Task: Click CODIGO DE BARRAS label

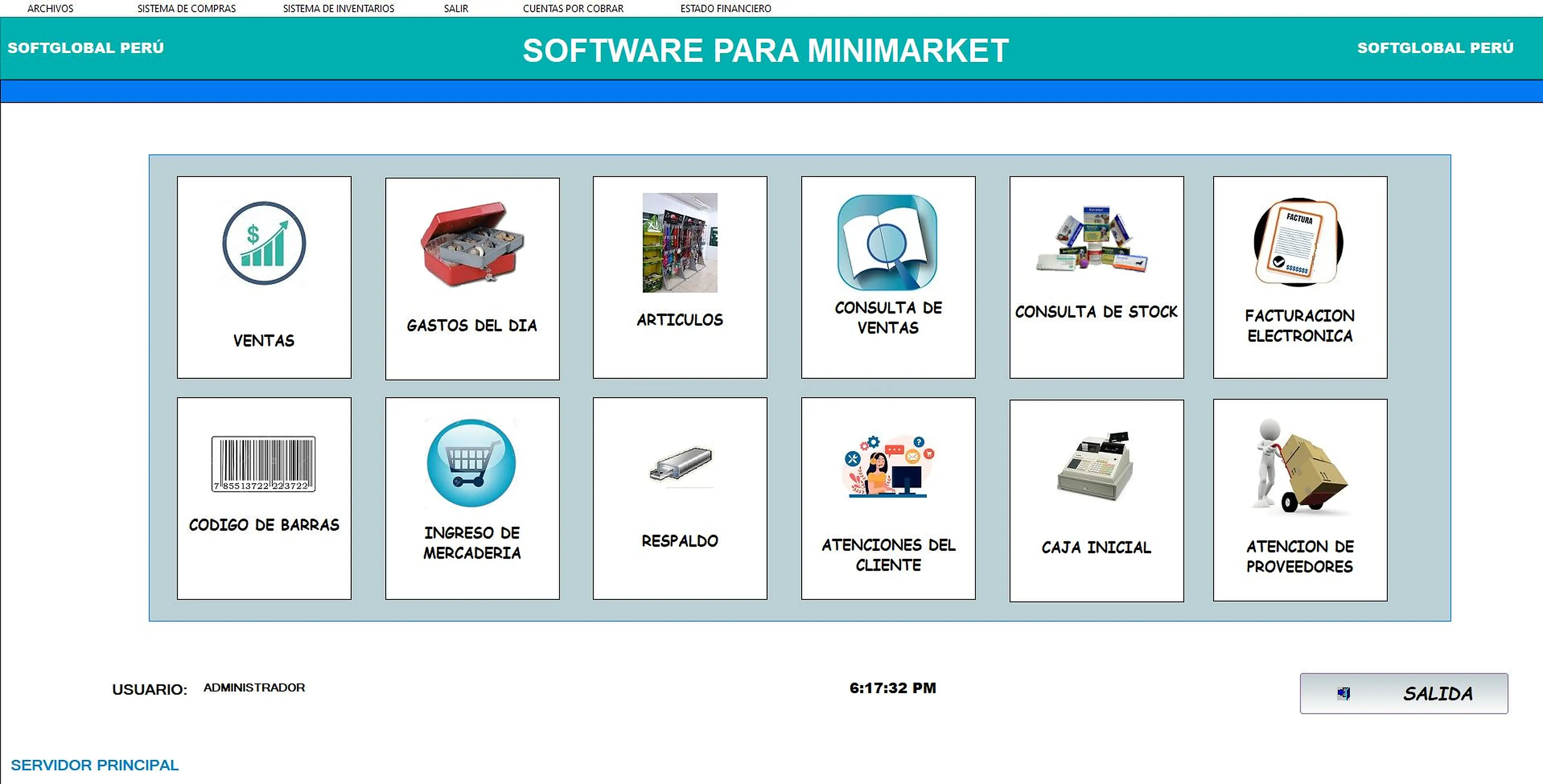Action: tap(264, 525)
